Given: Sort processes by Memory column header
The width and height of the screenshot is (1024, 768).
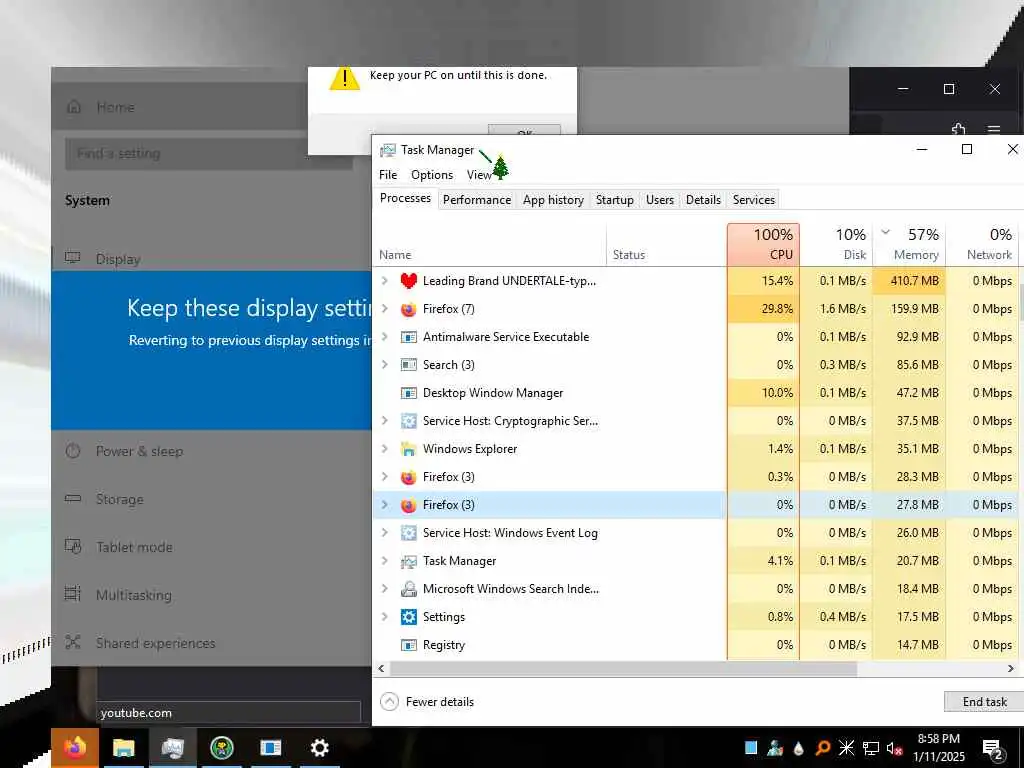Looking at the screenshot, I should pyautogui.click(x=910, y=244).
